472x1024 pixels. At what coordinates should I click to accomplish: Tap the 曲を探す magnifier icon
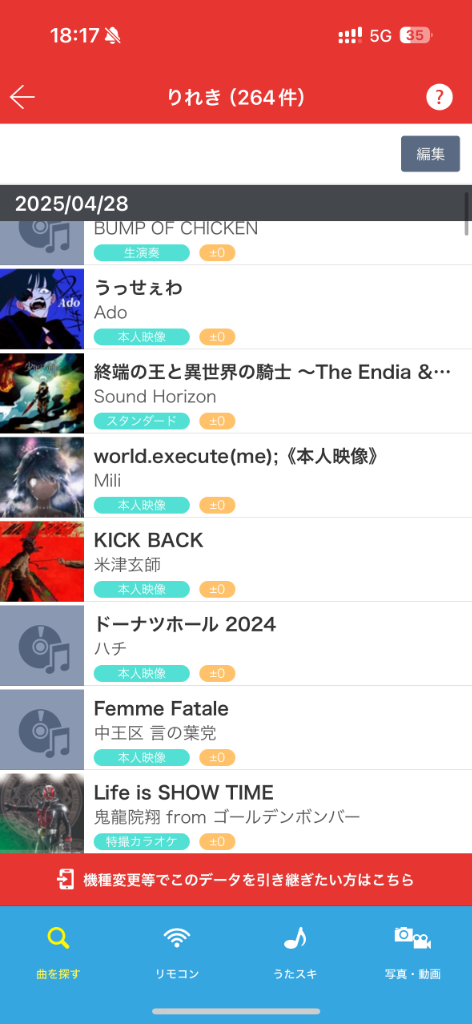click(x=58, y=938)
